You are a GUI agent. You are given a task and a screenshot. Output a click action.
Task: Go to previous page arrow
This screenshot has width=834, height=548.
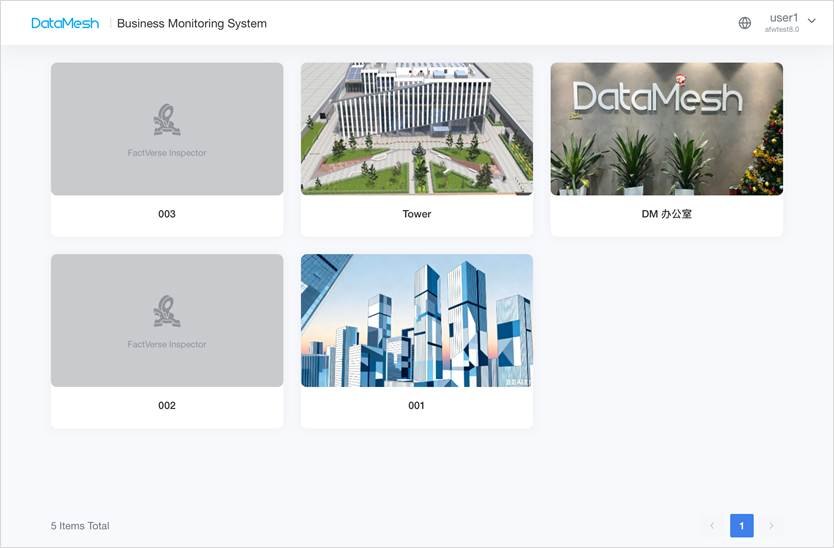[x=712, y=526]
